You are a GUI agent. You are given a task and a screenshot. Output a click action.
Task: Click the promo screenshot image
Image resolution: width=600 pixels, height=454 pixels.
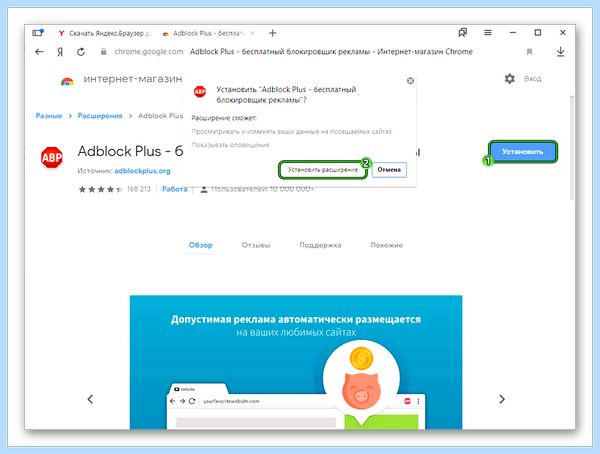click(296, 362)
